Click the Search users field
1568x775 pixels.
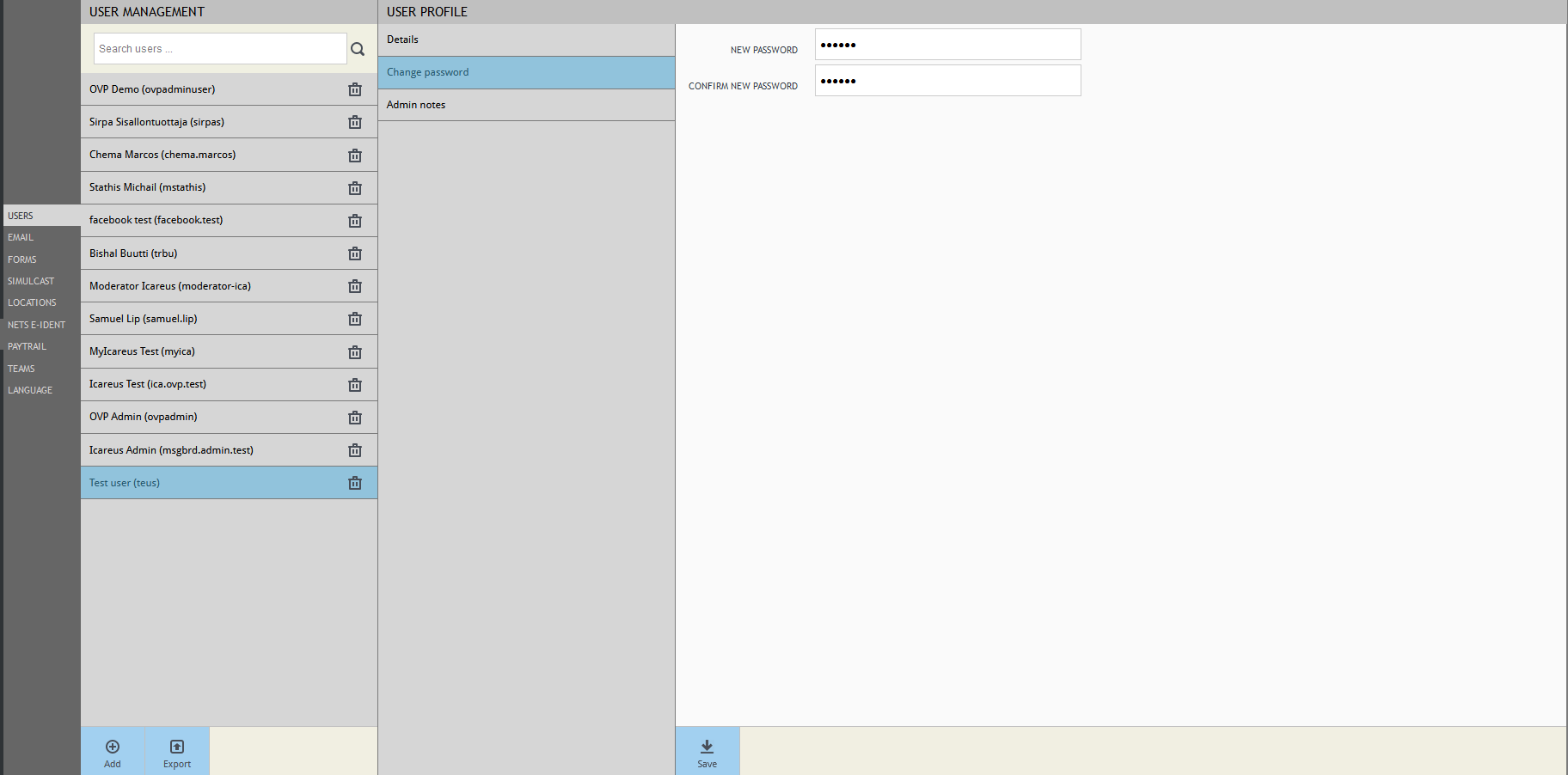219,49
